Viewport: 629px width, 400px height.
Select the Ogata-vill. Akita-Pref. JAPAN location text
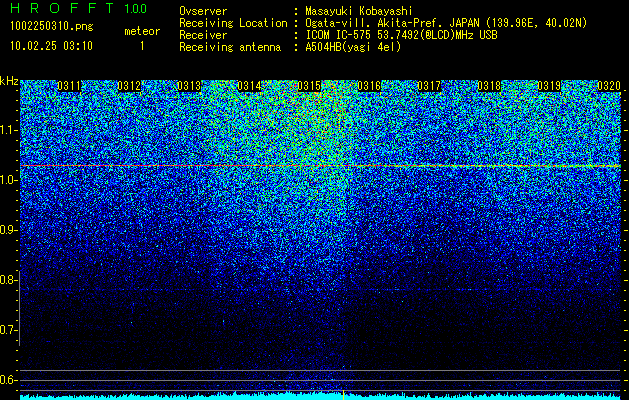(446, 23)
